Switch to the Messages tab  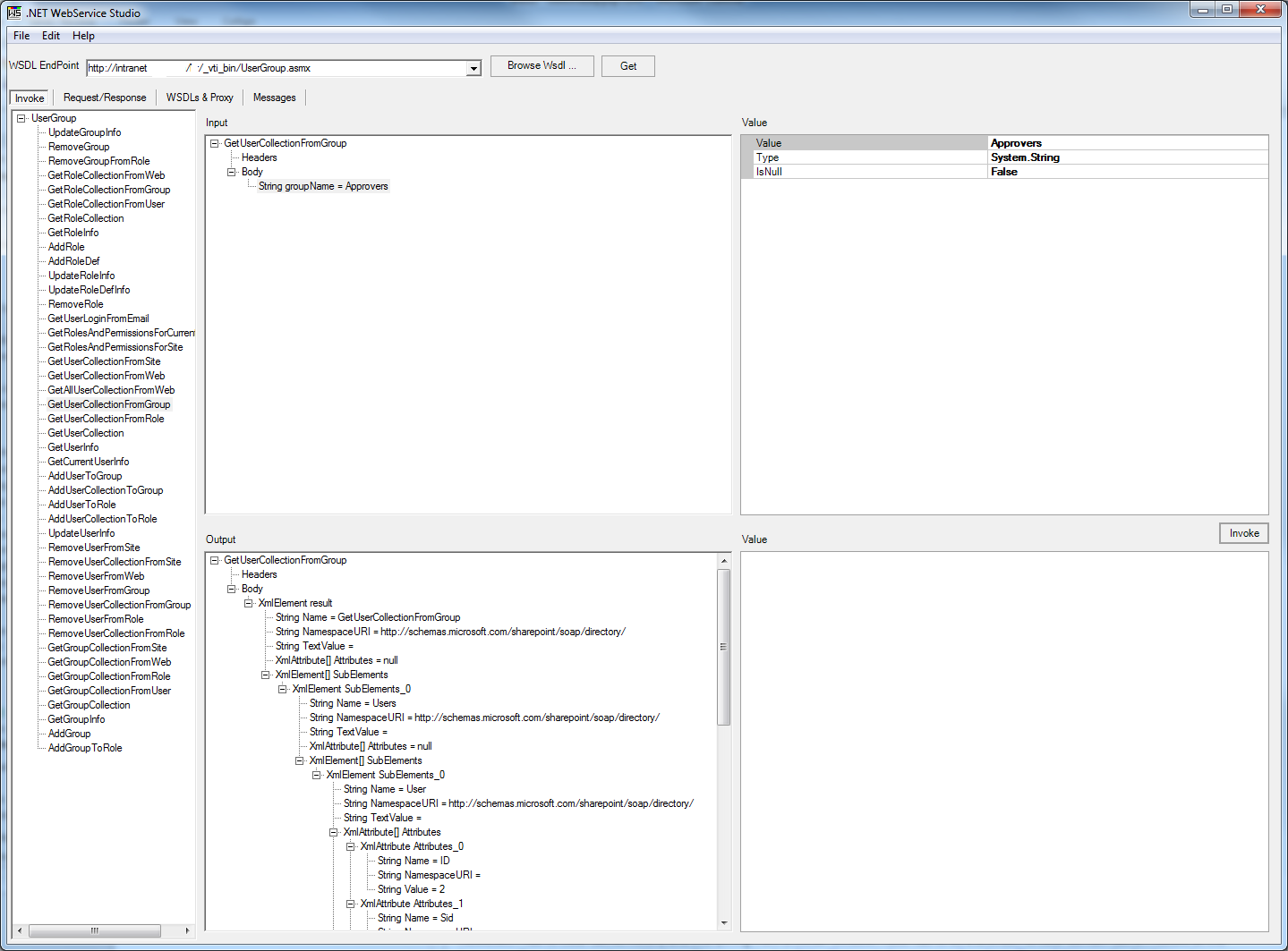point(274,98)
